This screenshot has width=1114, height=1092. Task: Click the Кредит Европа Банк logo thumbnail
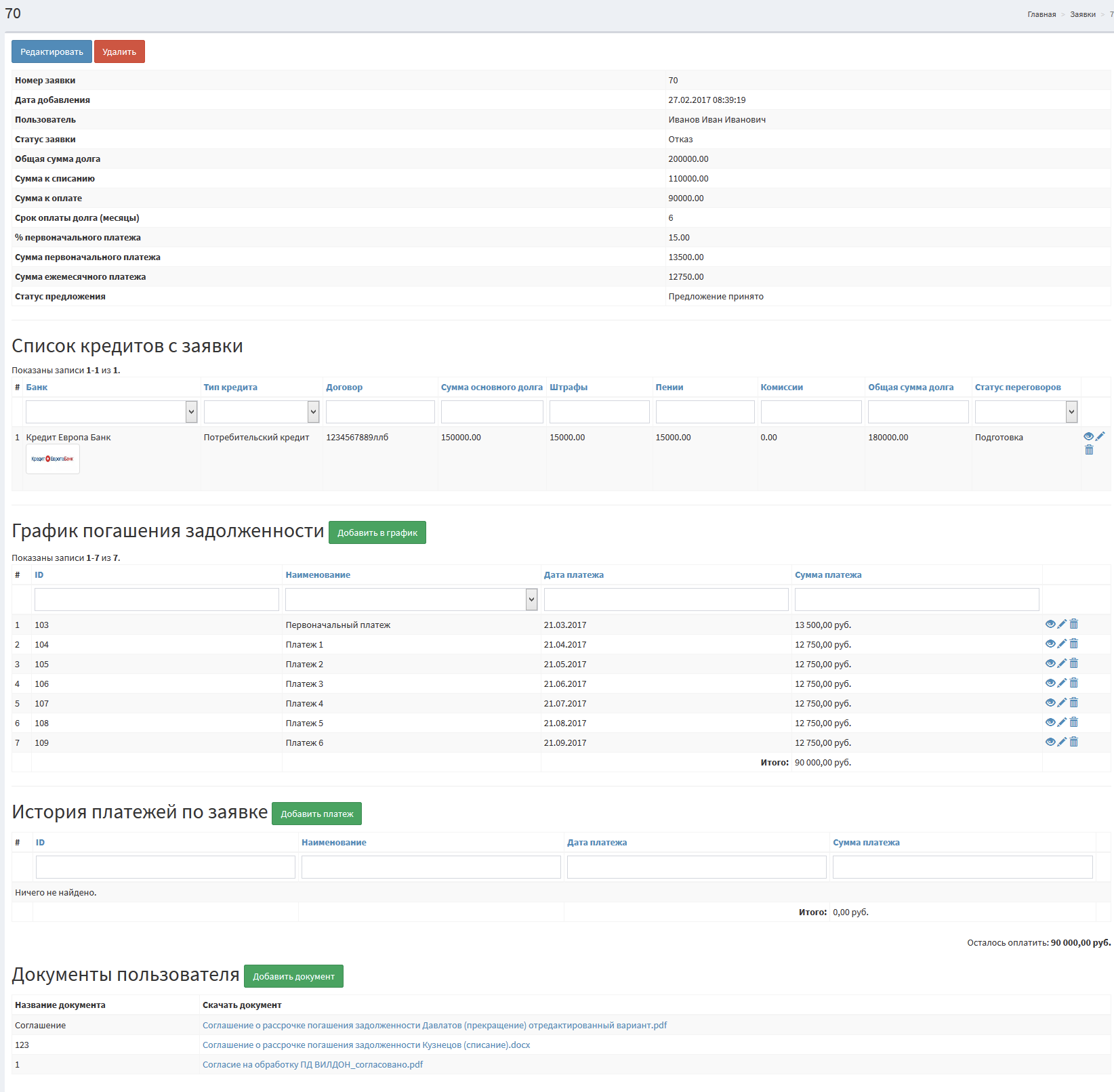point(53,459)
